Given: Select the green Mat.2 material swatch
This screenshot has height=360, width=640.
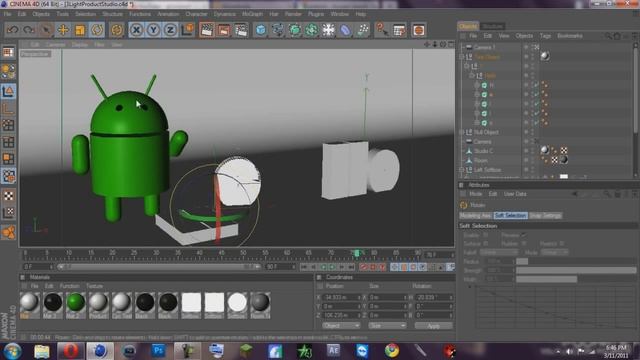Looking at the screenshot, I should pyautogui.click(x=76, y=304).
